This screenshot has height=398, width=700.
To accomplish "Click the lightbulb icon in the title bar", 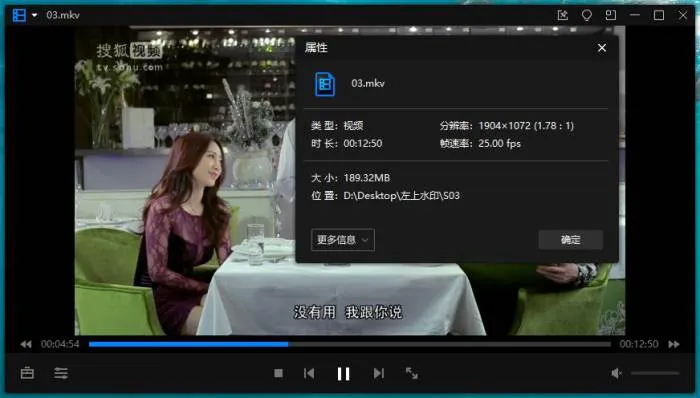I will click(x=587, y=15).
